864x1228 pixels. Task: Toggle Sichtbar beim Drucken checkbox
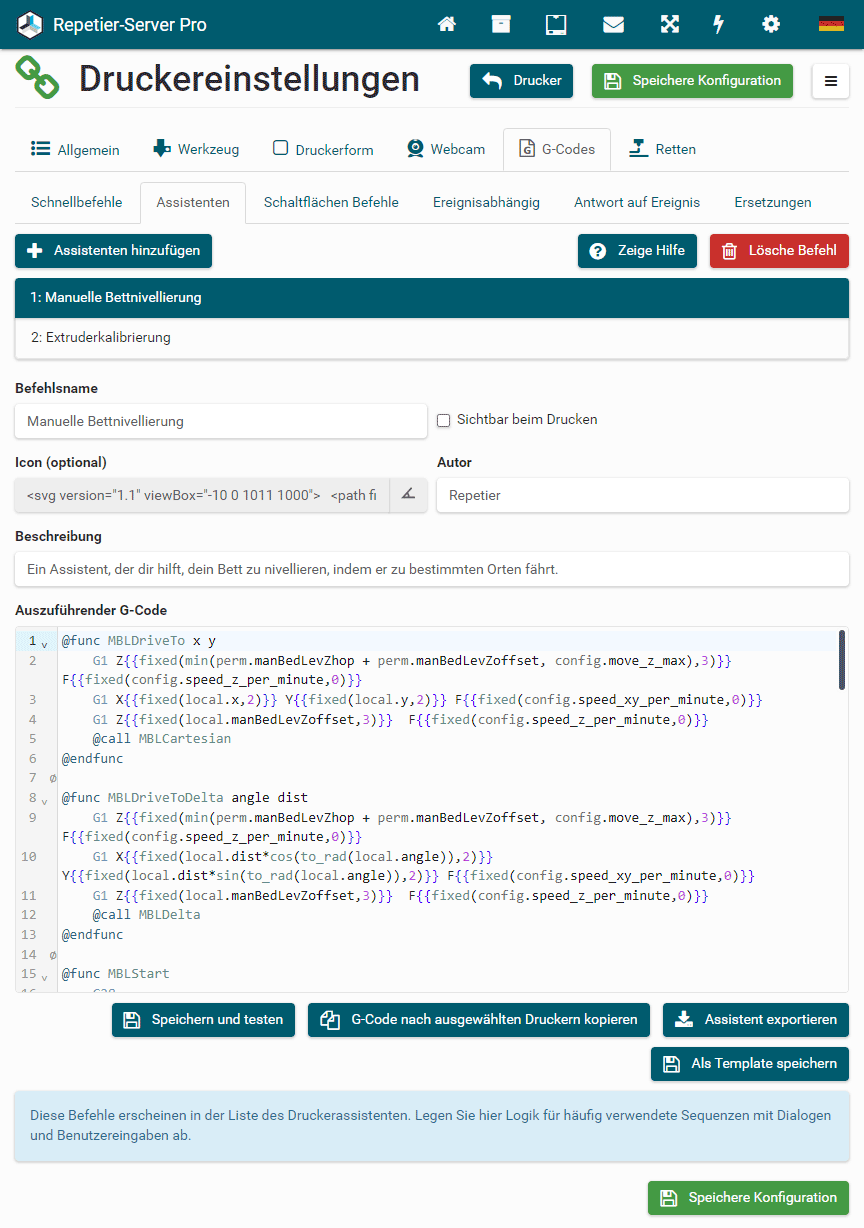444,420
